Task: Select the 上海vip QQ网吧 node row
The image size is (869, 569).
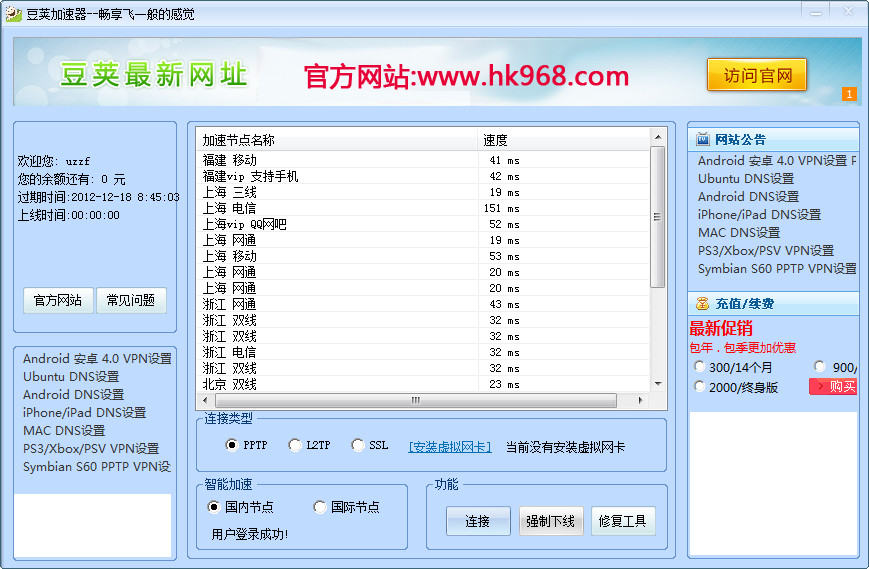Action: click(x=423, y=224)
